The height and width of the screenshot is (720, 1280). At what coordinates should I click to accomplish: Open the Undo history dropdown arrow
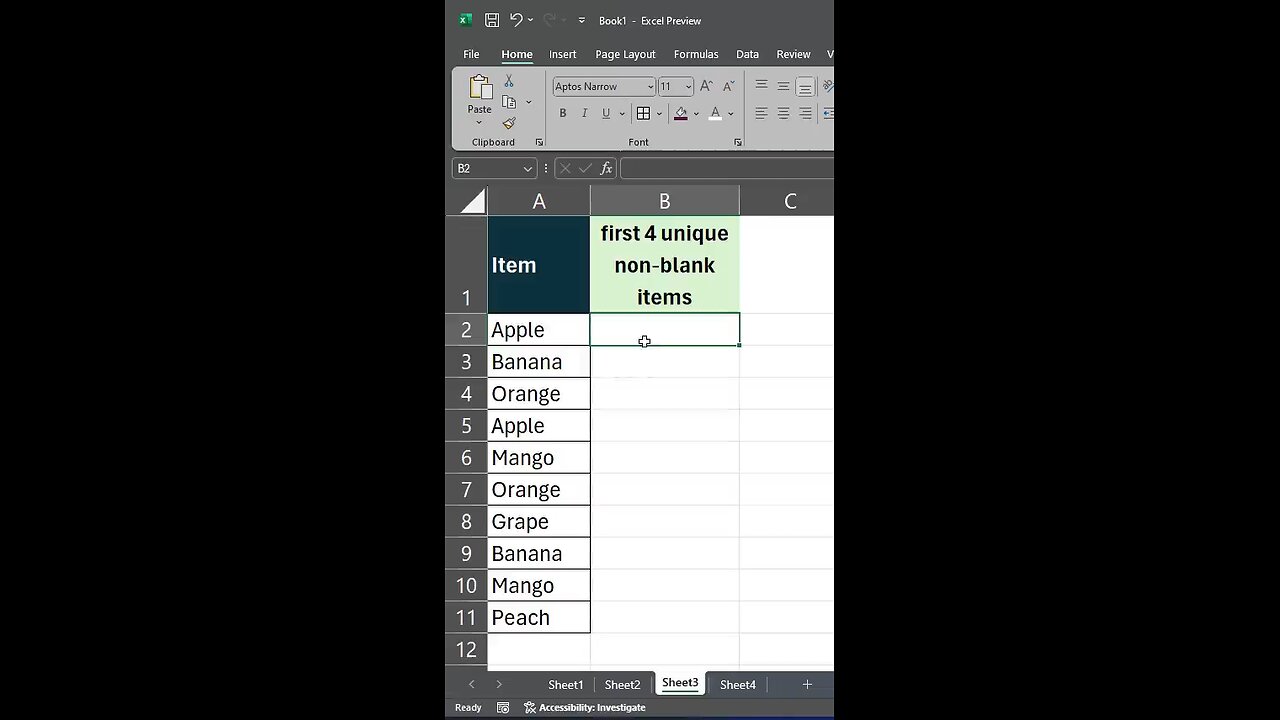pyautogui.click(x=530, y=20)
